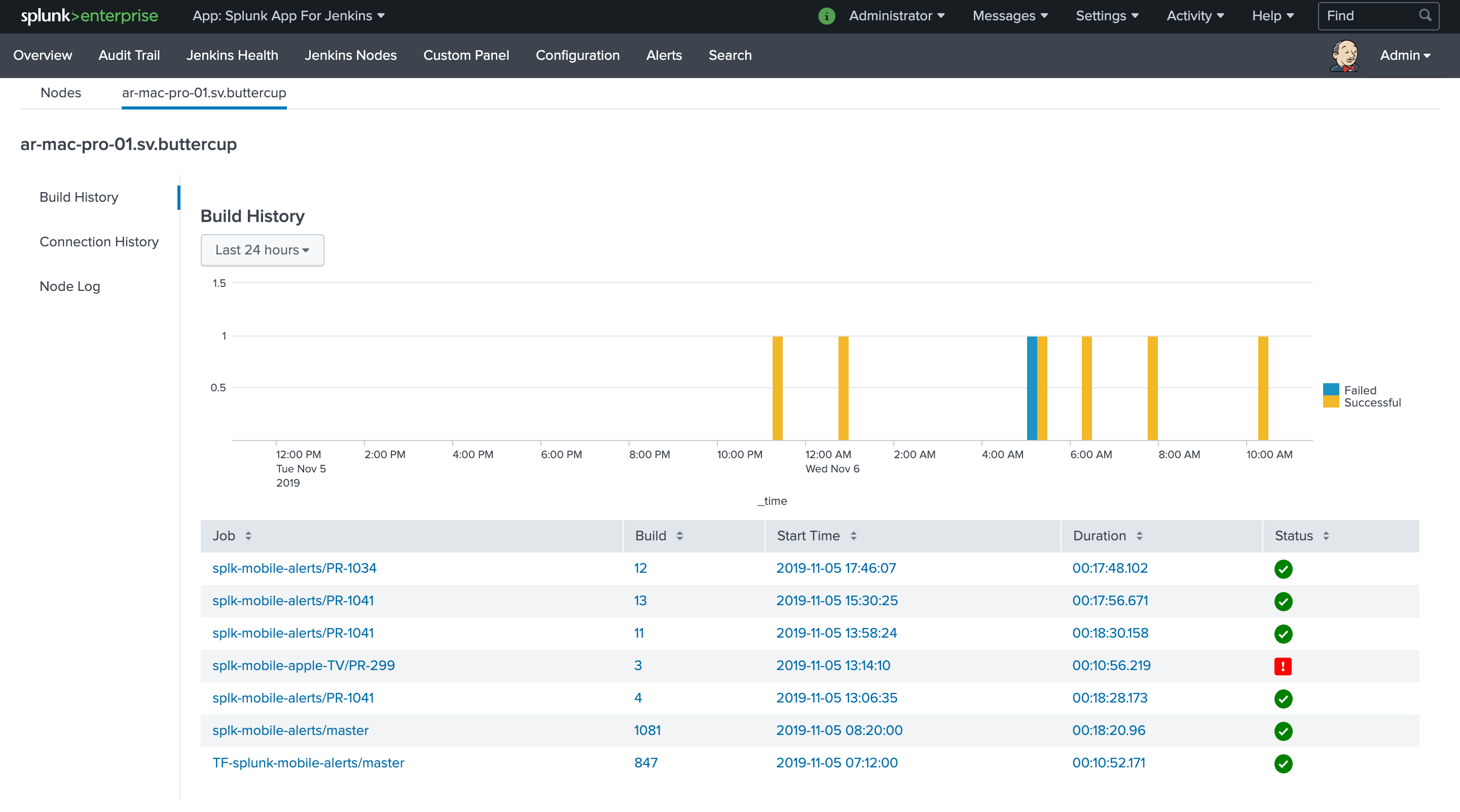
Task: Click the green status icon for TF-splunk-mobile-alerts/master
Action: (x=1284, y=764)
